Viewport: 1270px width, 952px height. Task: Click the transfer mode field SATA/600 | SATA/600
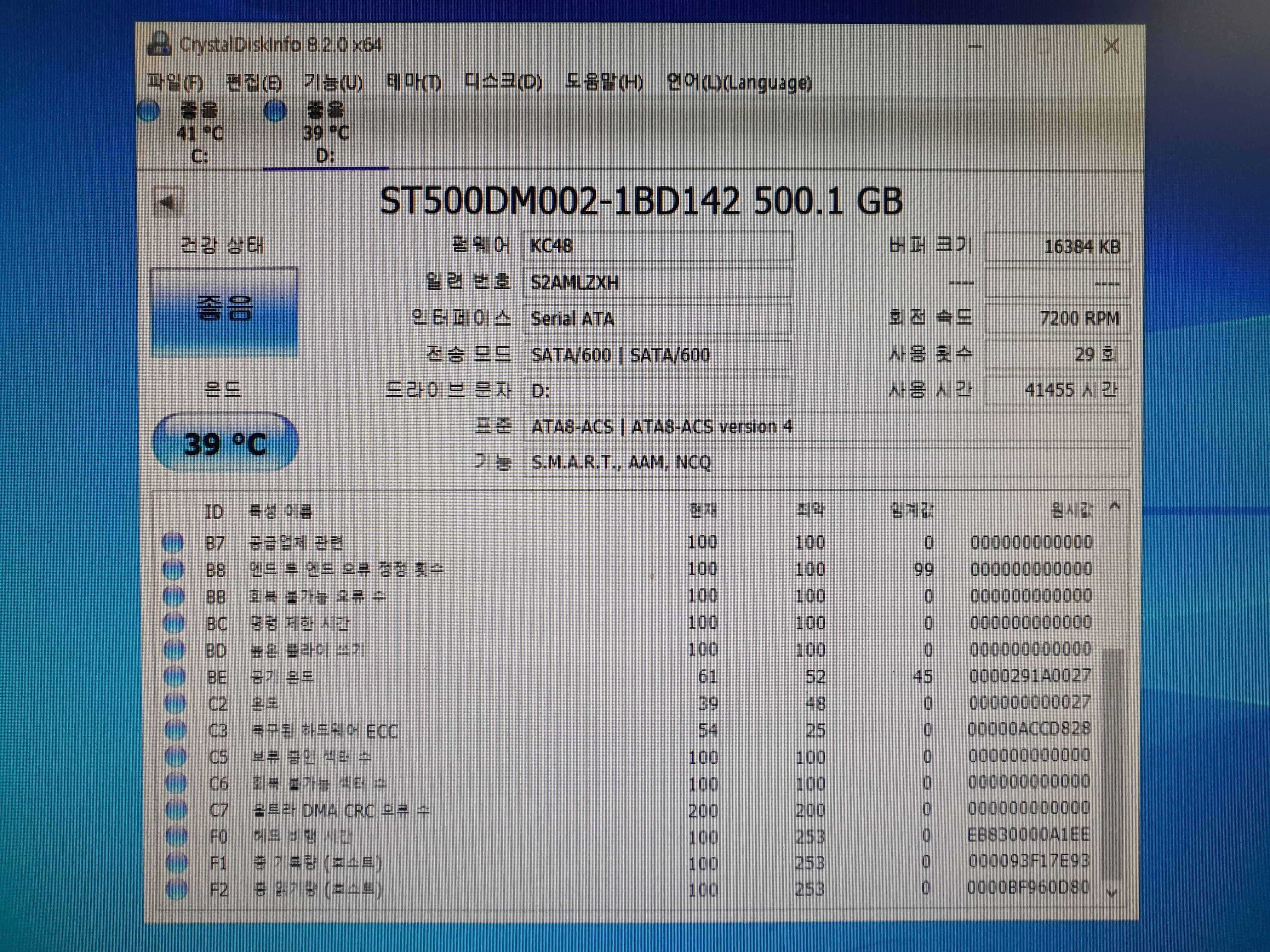(x=657, y=354)
